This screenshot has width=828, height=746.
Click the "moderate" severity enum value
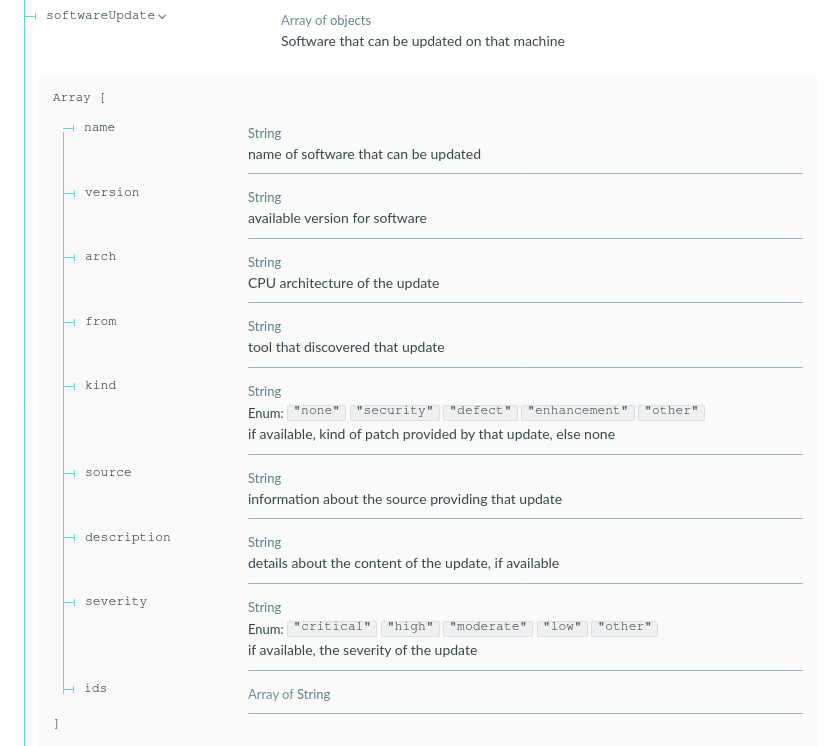click(x=488, y=627)
